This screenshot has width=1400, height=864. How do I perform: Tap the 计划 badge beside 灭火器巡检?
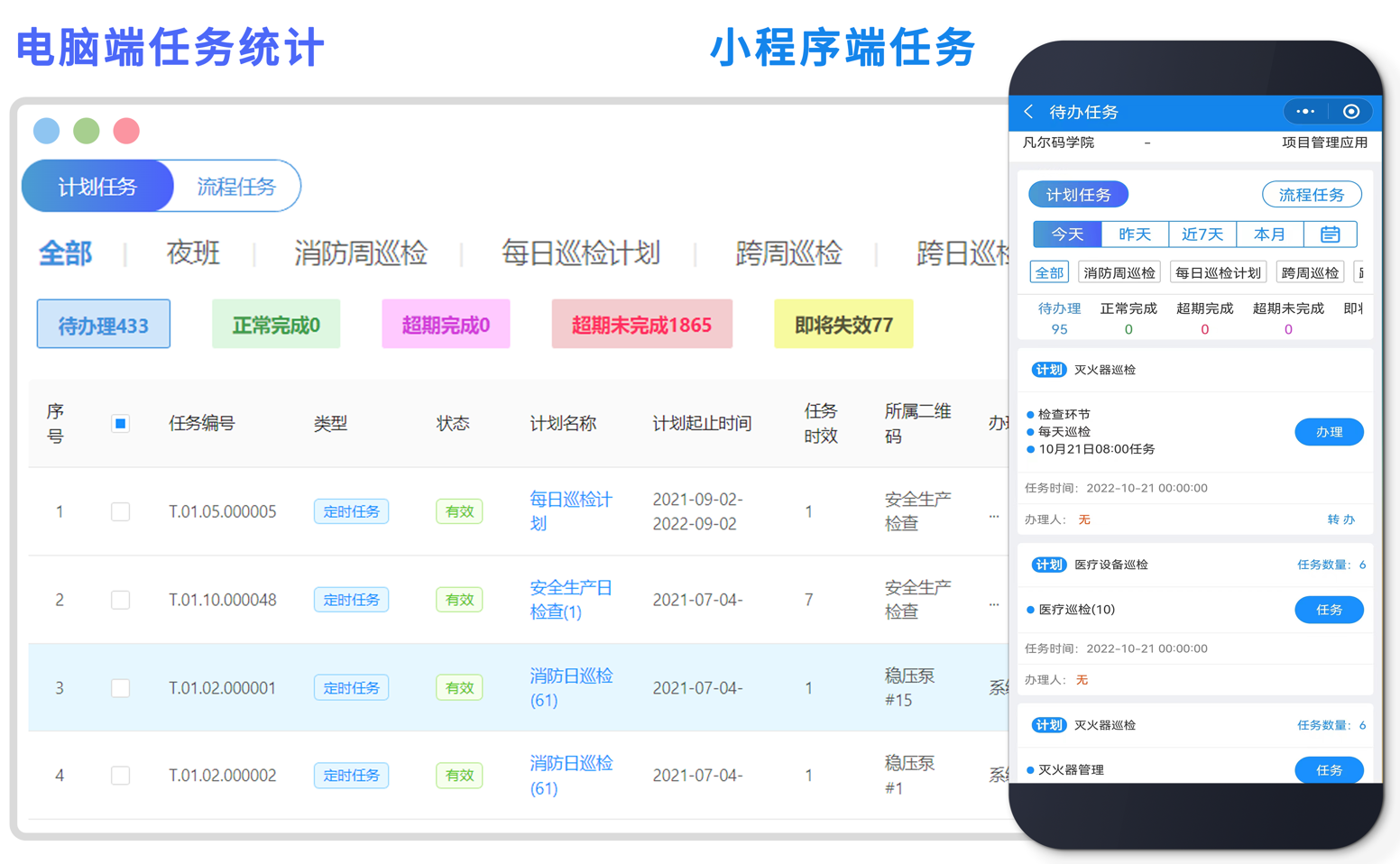click(1049, 369)
